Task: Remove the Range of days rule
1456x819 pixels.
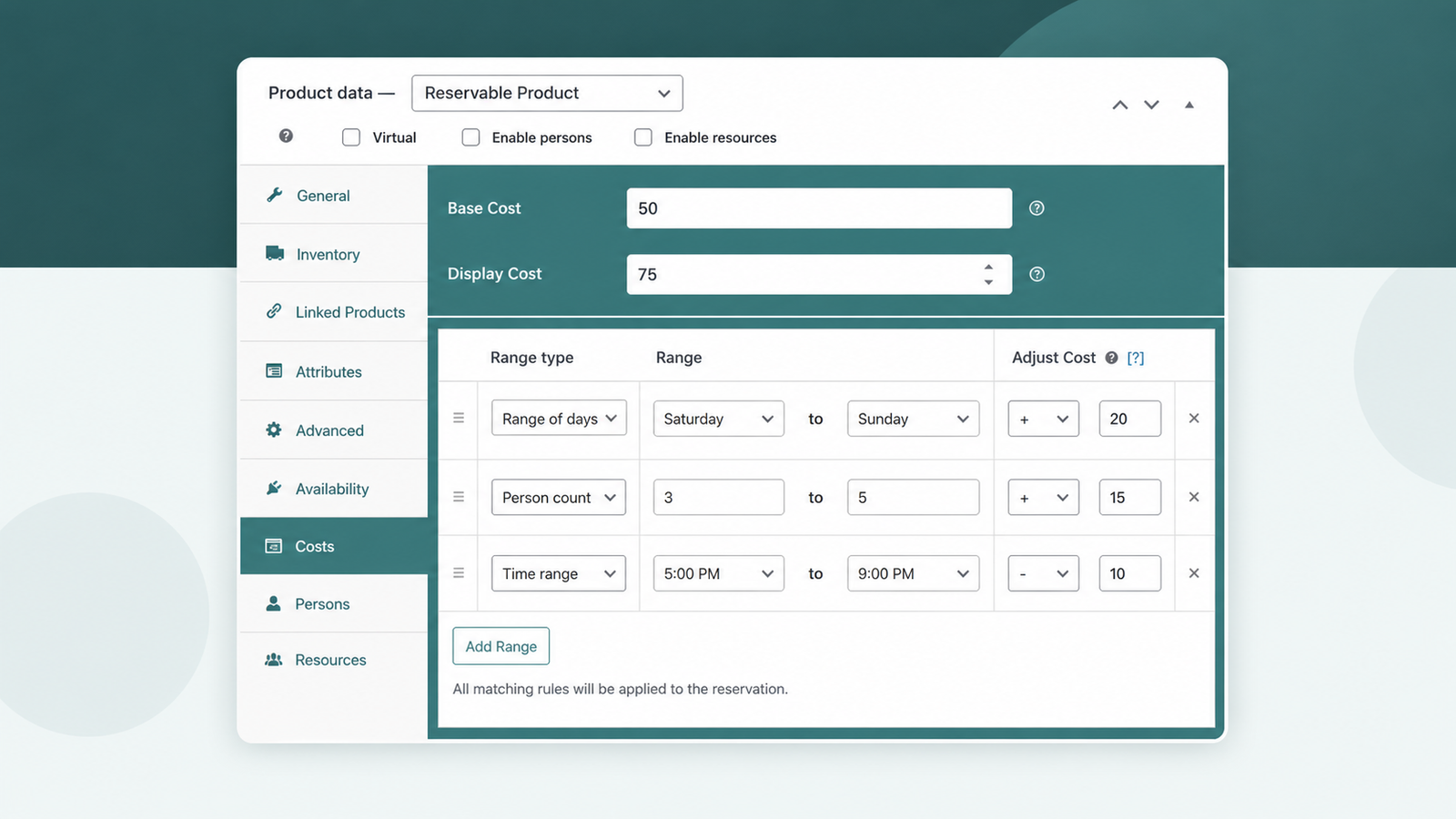Action: click(1194, 418)
